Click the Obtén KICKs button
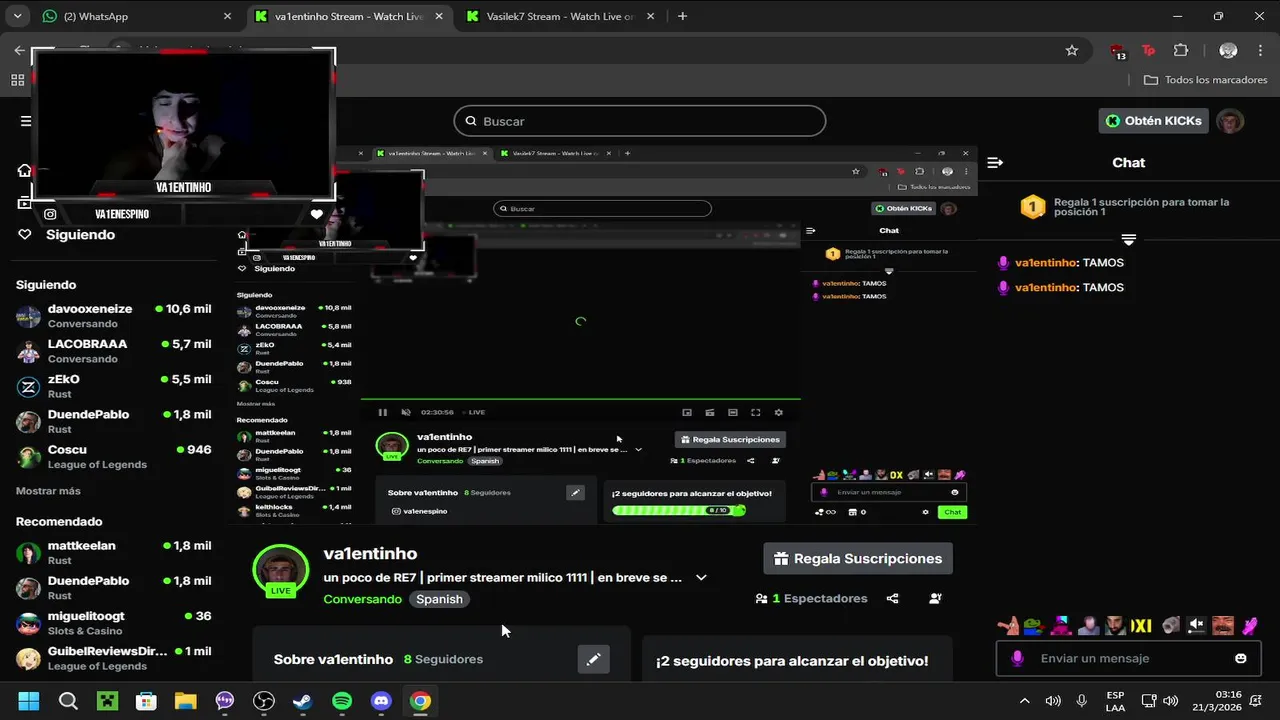1280x720 pixels. pos(1153,121)
